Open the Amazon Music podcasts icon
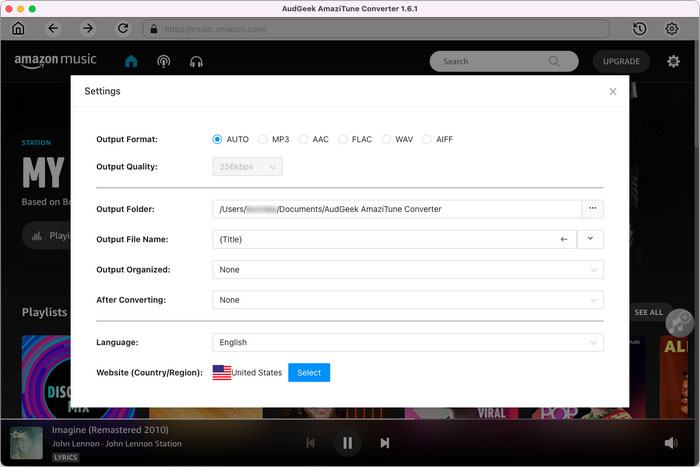 (163, 61)
